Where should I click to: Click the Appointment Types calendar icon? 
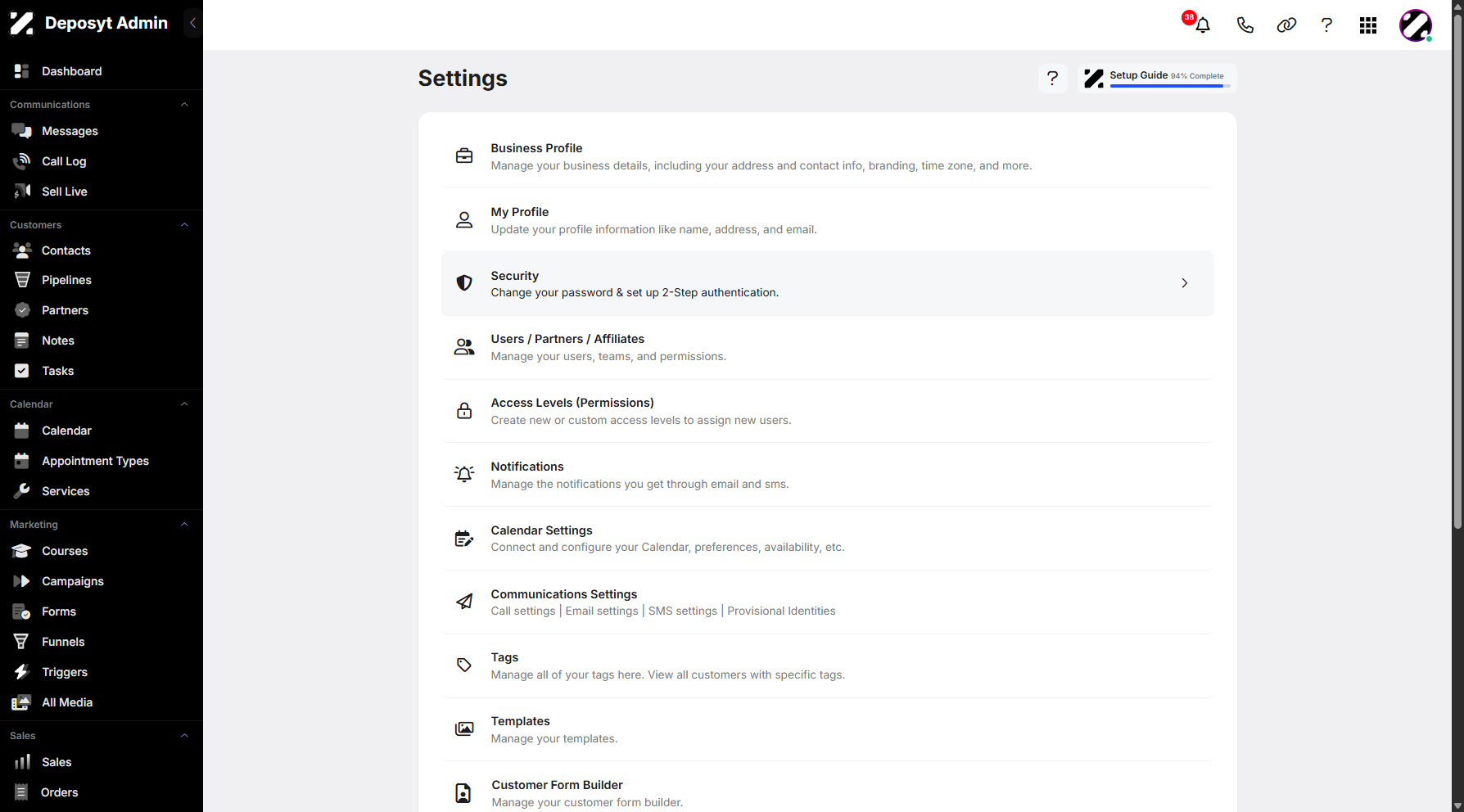pyautogui.click(x=22, y=461)
